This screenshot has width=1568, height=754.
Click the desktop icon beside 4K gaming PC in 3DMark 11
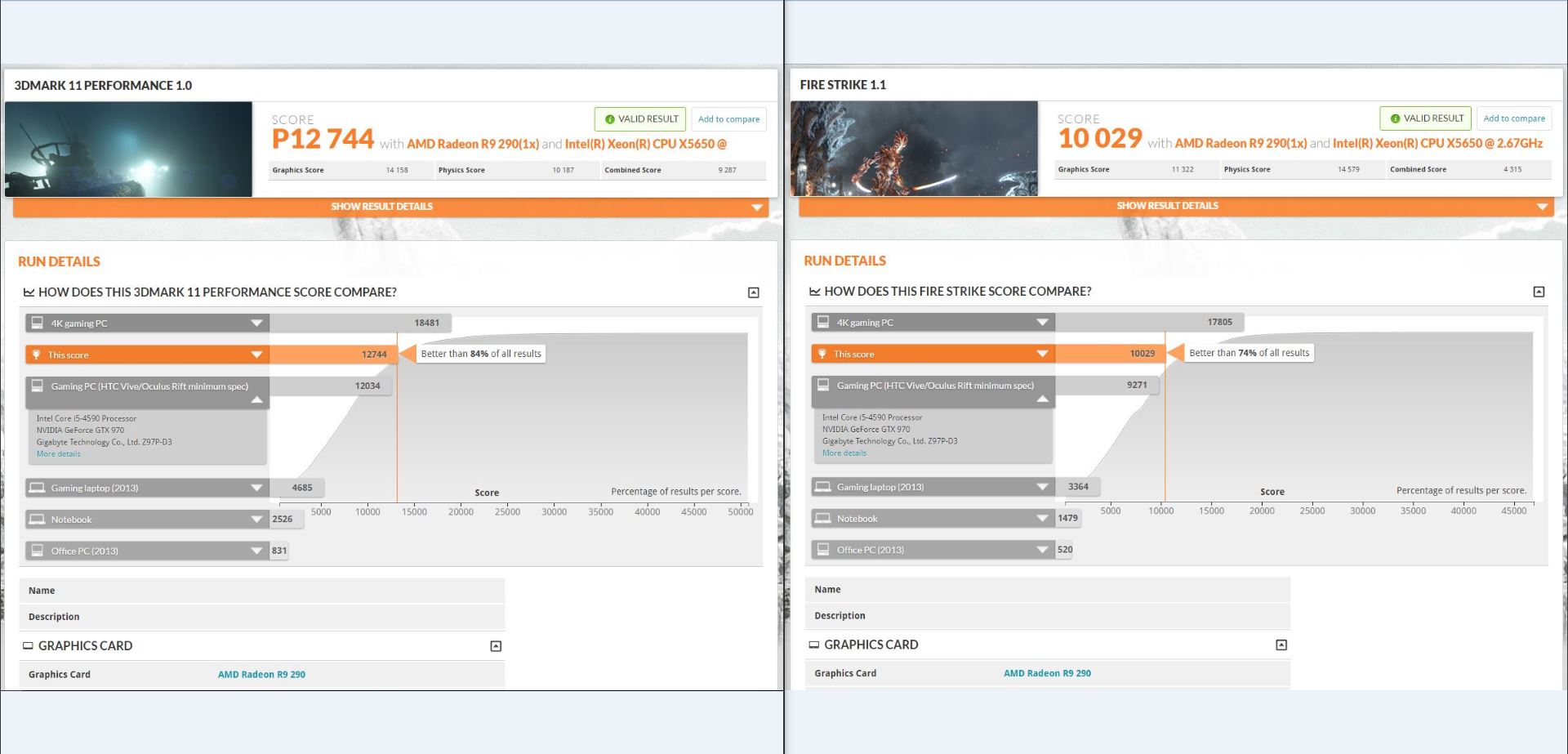click(37, 323)
